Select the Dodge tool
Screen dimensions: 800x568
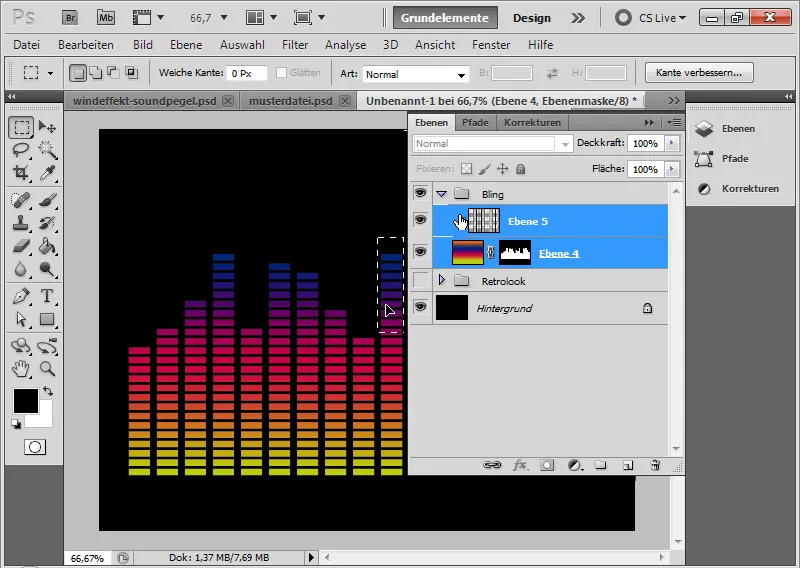pos(47,269)
